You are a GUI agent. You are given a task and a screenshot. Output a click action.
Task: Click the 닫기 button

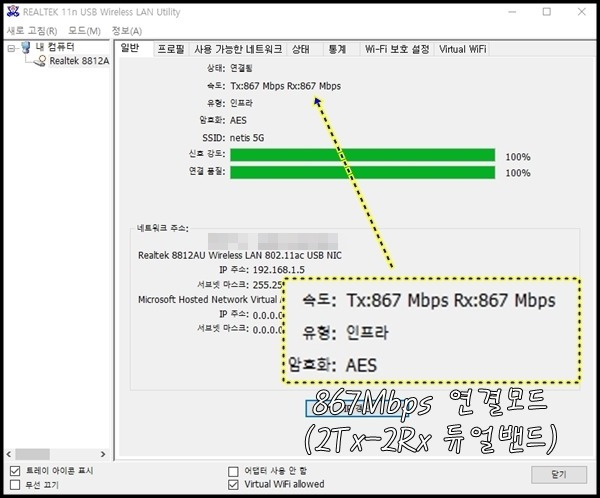(559, 475)
